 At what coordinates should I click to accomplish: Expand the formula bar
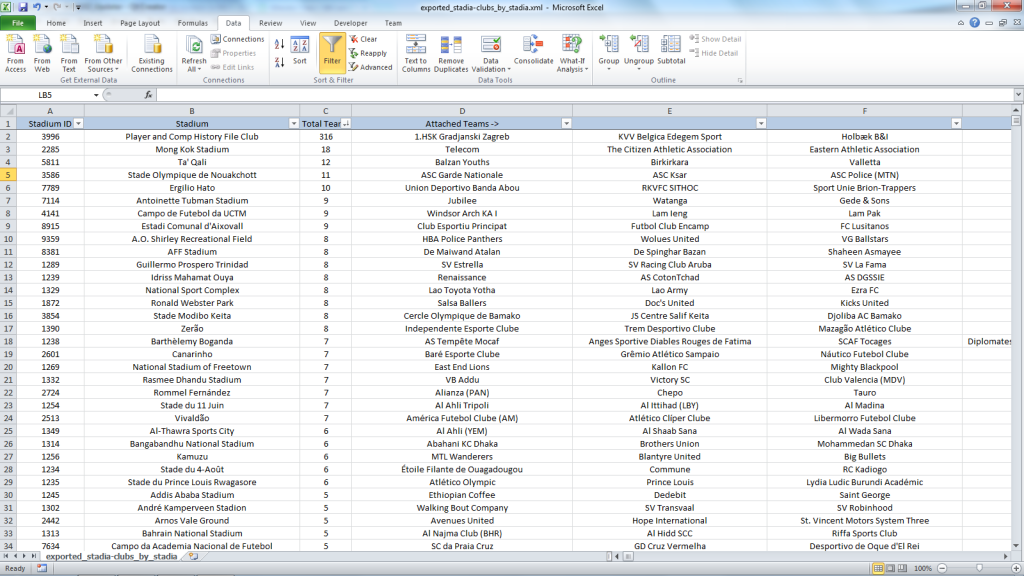pos(1018,95)
